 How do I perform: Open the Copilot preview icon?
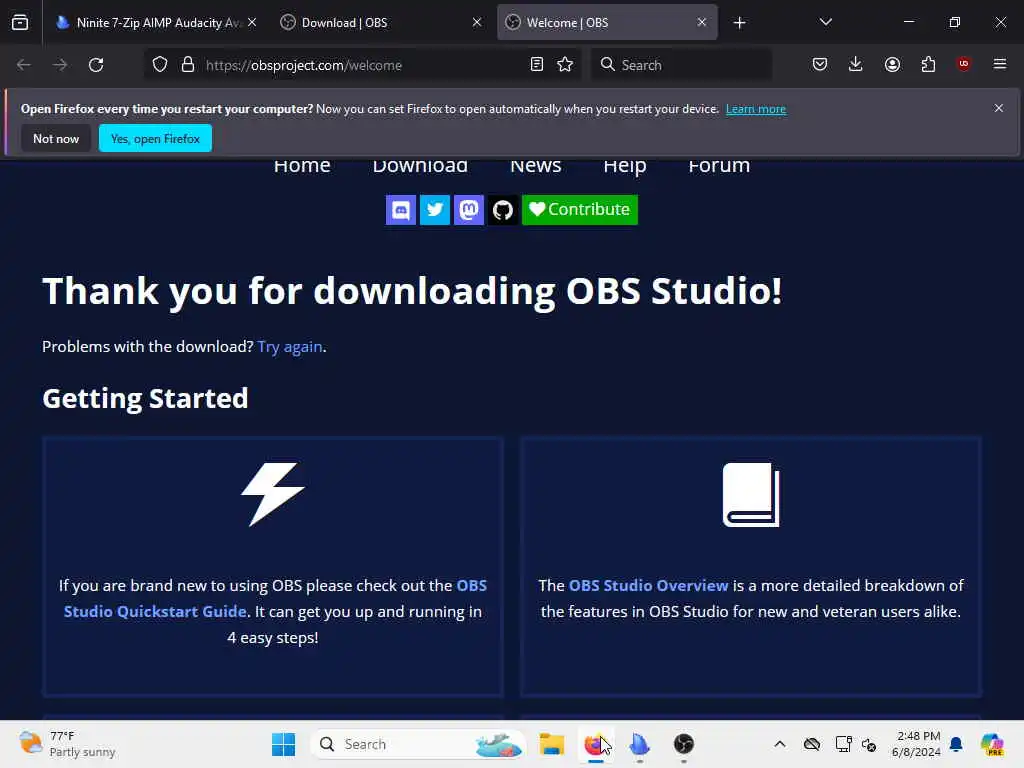[x=993, y=744]
